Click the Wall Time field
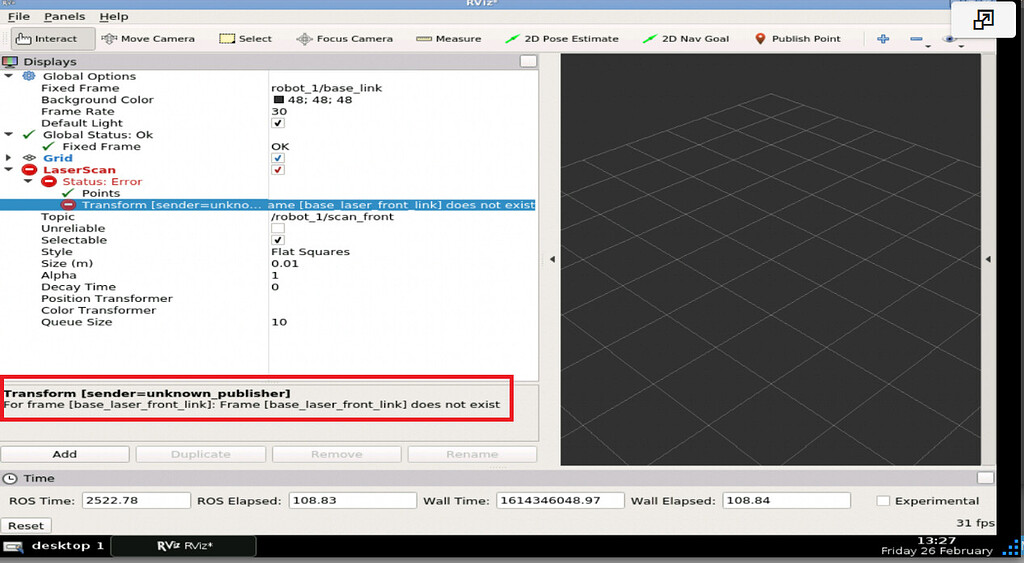The height and width of the screenshot is (563, 1024). 560,501
